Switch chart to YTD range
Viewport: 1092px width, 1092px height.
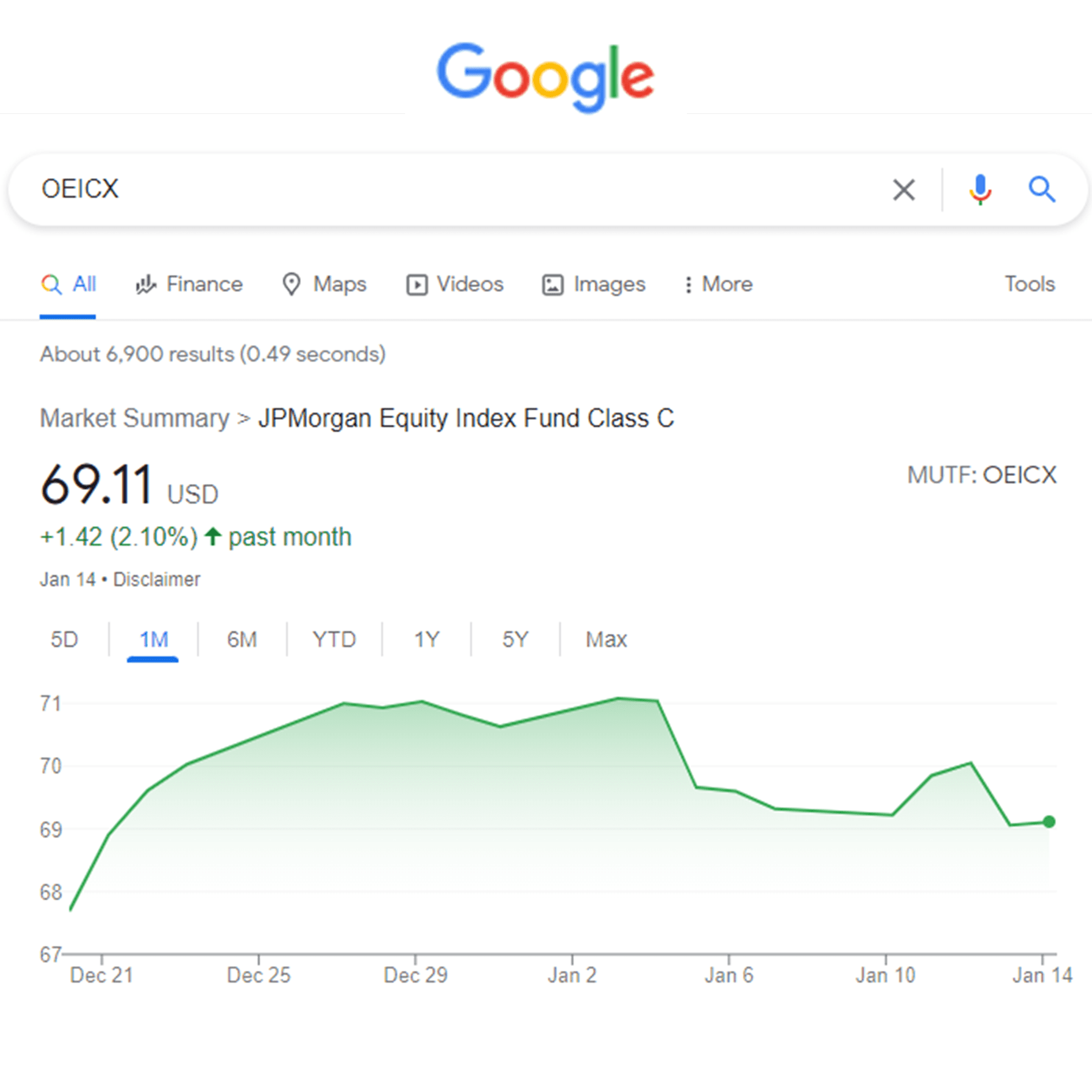(x=334, y=640)
